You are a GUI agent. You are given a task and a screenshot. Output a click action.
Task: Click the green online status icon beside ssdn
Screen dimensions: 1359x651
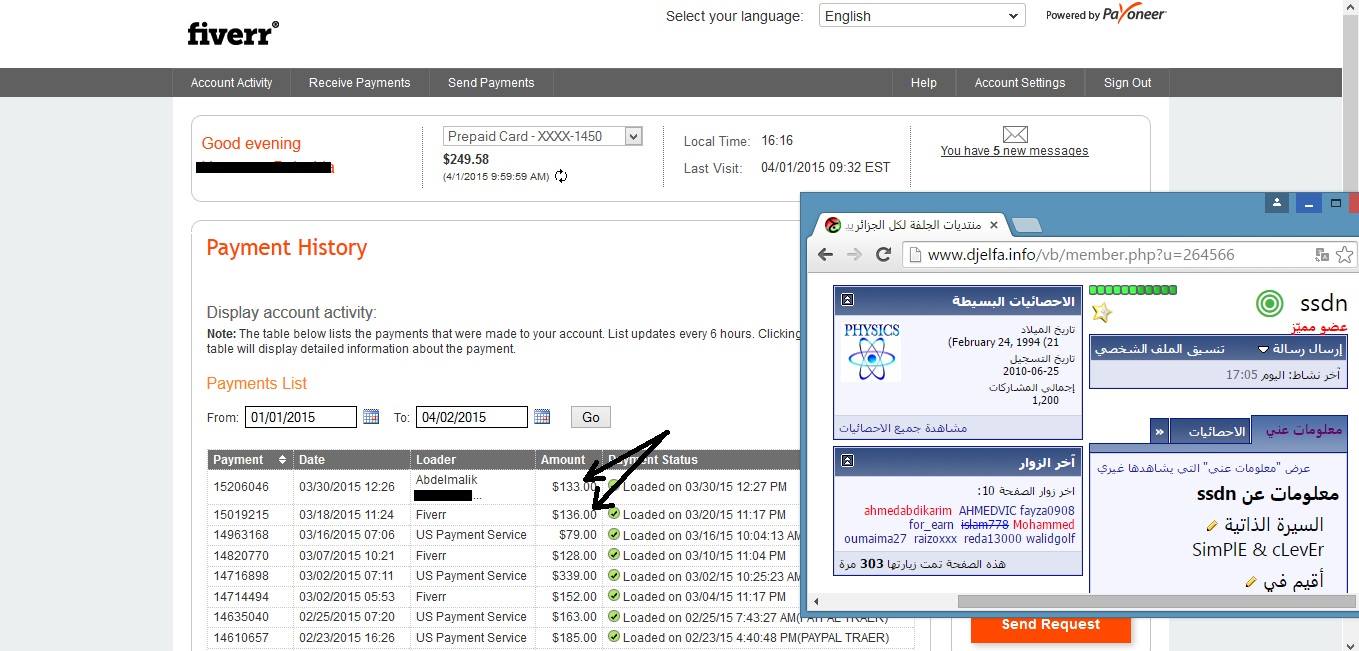[1269, 303]
